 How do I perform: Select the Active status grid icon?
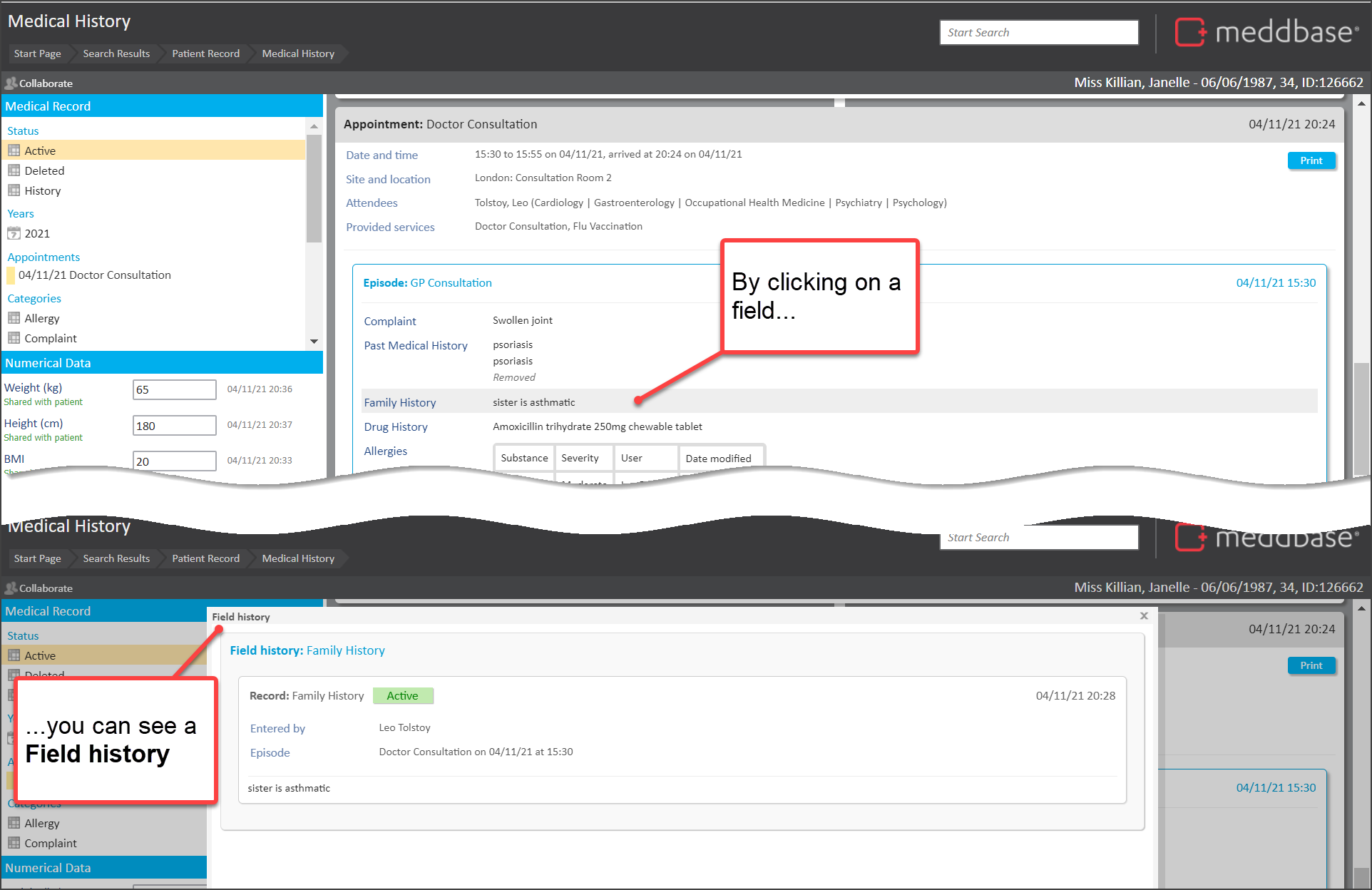tap(14, 150)
